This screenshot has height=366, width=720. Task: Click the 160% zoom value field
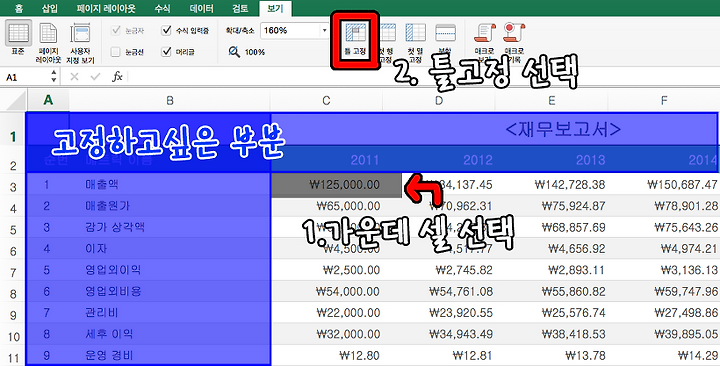290,31
